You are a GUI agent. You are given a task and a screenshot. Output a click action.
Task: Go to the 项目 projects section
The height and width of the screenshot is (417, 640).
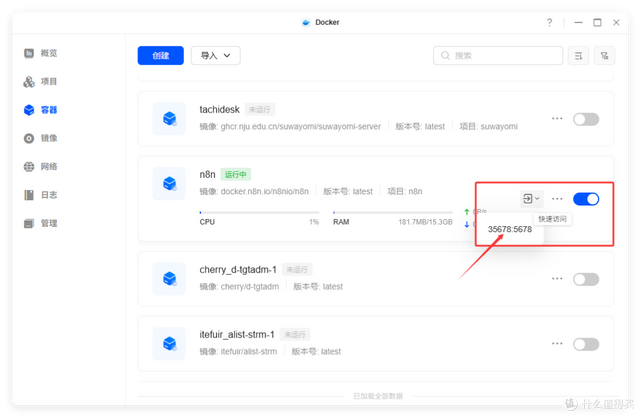40,82
